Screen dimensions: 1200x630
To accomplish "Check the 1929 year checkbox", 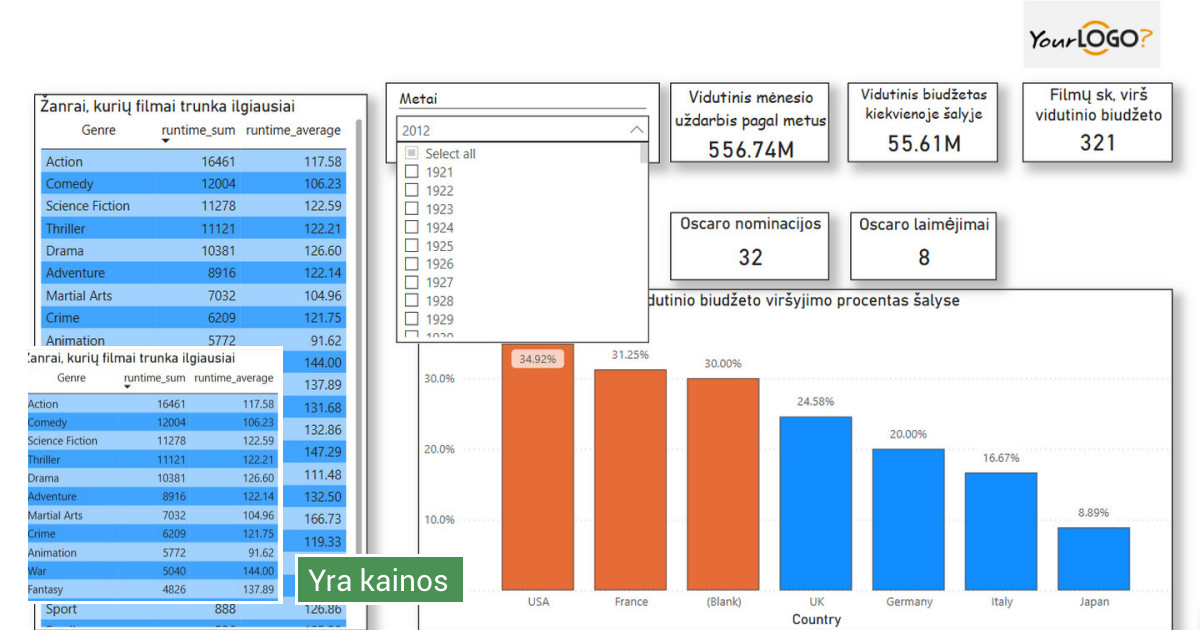I will click(411, 319).
